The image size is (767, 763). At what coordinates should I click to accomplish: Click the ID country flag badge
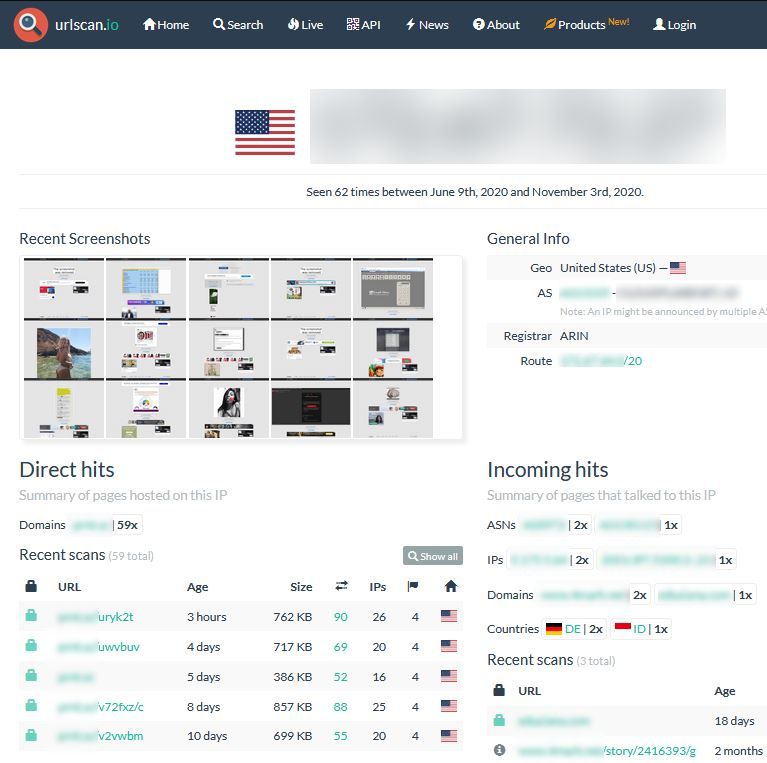pyautogui.click(x=630, y=629)
